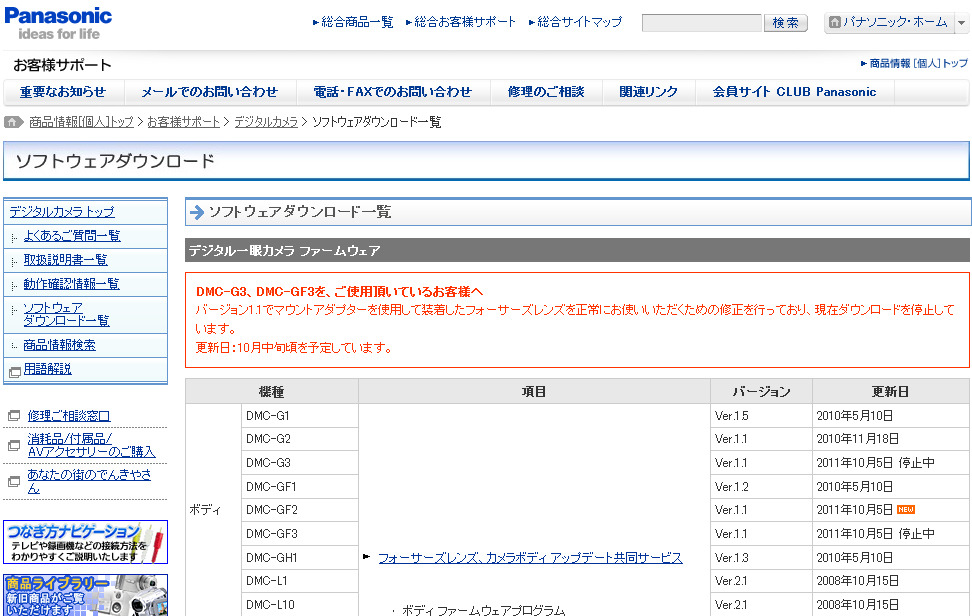Open よくあるご質問一覧 in the sidebar
The width and height of the screenshot is (972, 616).
tap(72, 236)
